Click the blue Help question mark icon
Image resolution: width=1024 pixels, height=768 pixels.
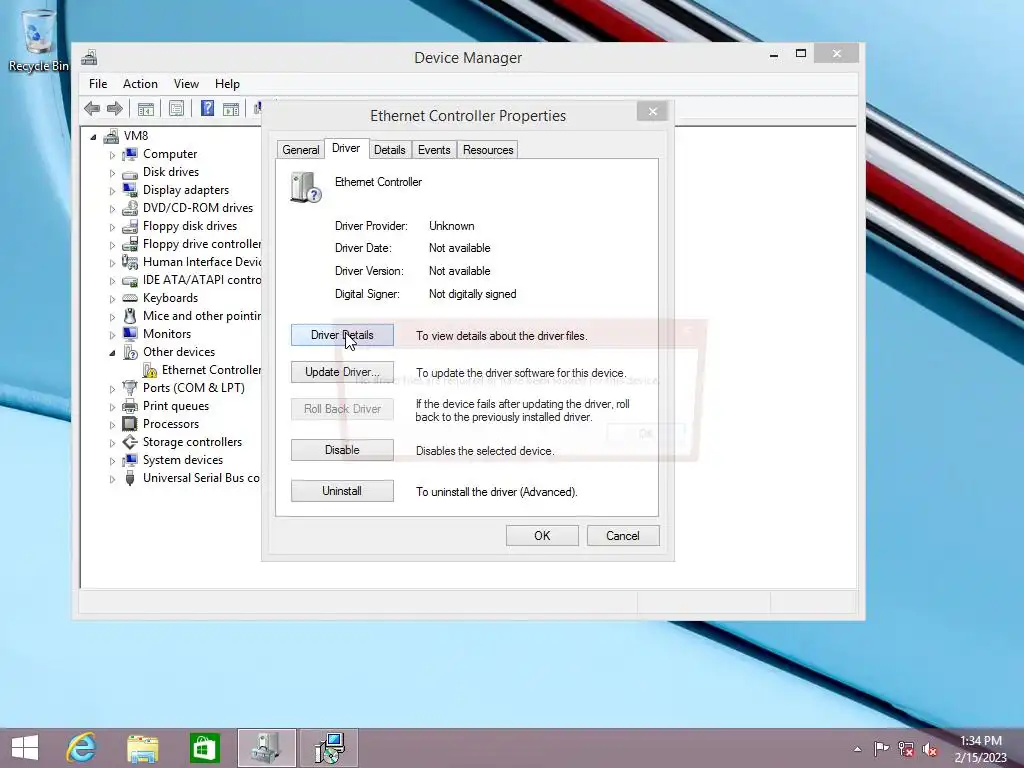207,108
